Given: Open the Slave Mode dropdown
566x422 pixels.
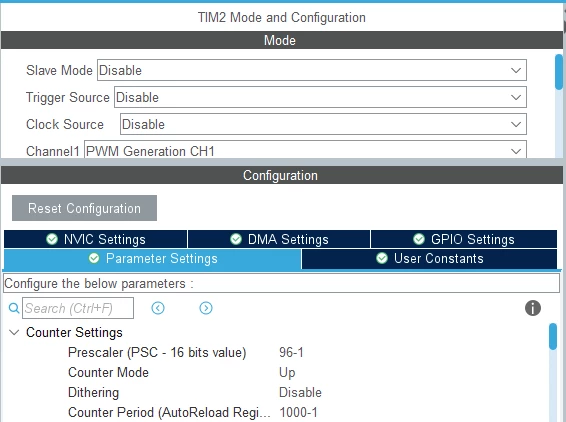Looking at the screenshot, I should [312, 70].
